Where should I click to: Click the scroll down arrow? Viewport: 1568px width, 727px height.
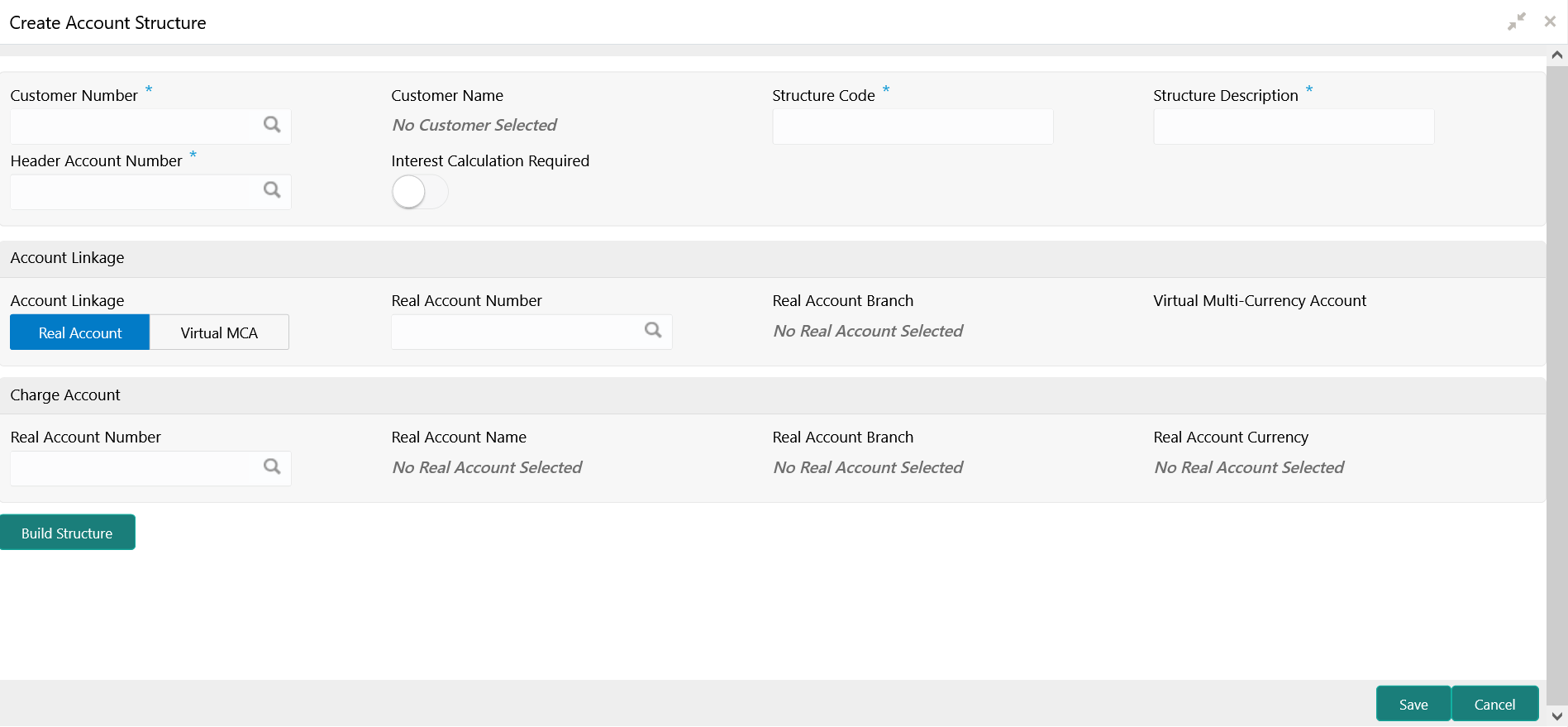click(x=1557, y=717)
